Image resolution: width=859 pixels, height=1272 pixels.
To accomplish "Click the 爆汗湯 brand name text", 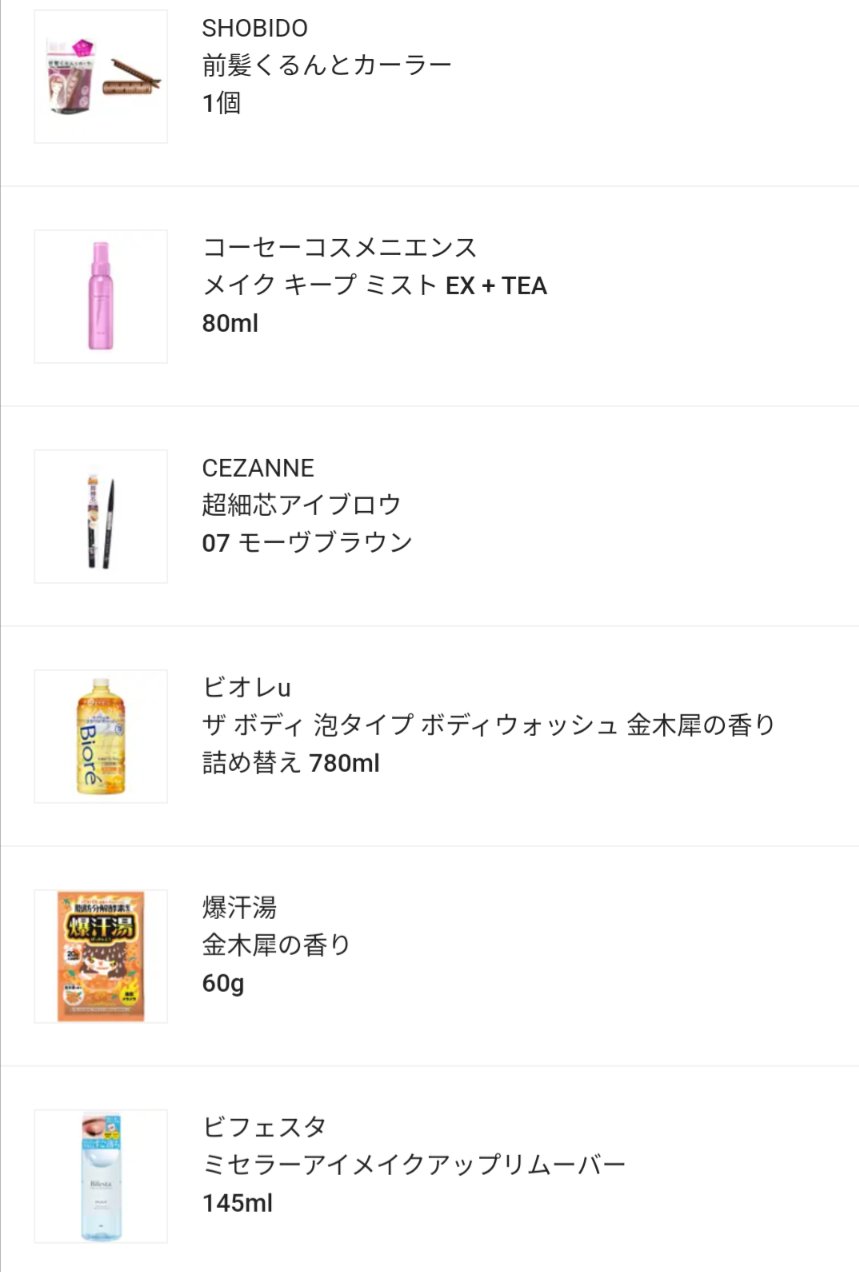I will point(239,908).
